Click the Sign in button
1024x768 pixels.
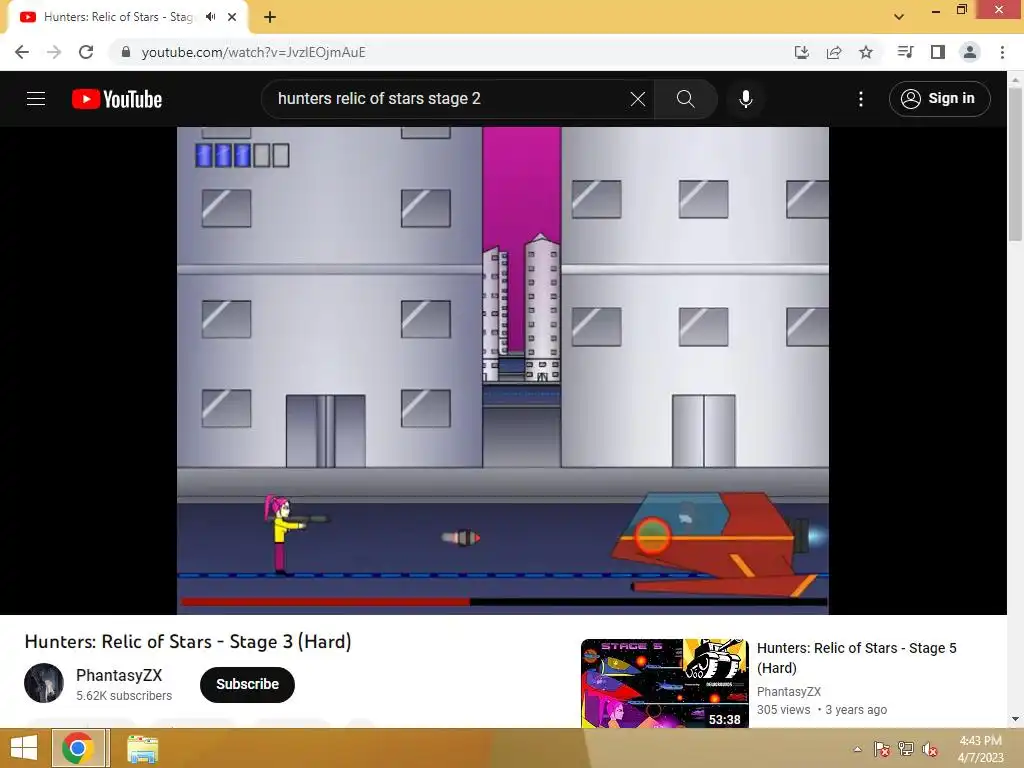tap(939, 99)
